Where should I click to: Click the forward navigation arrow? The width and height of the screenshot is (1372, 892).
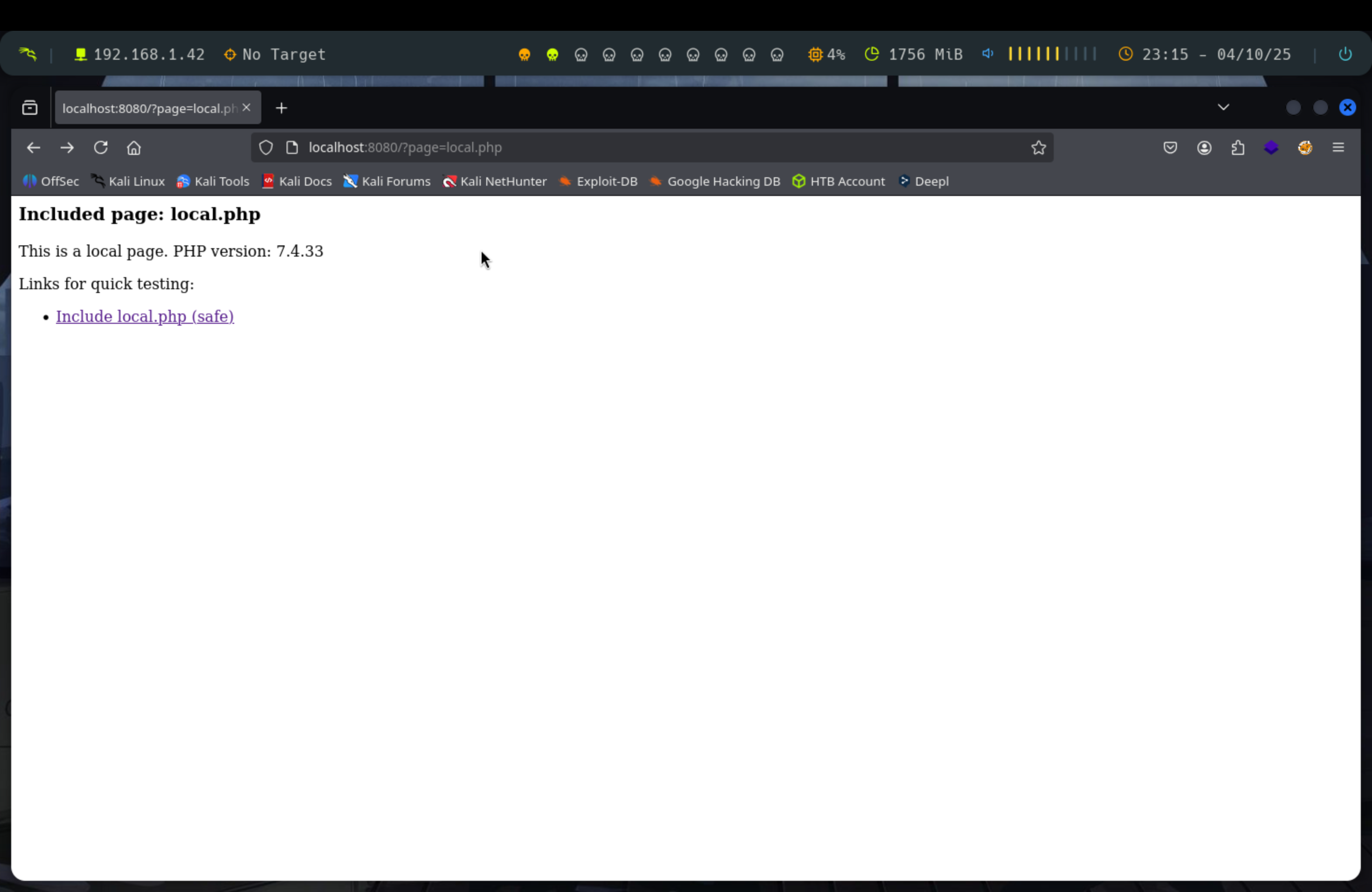click(67, 147)
